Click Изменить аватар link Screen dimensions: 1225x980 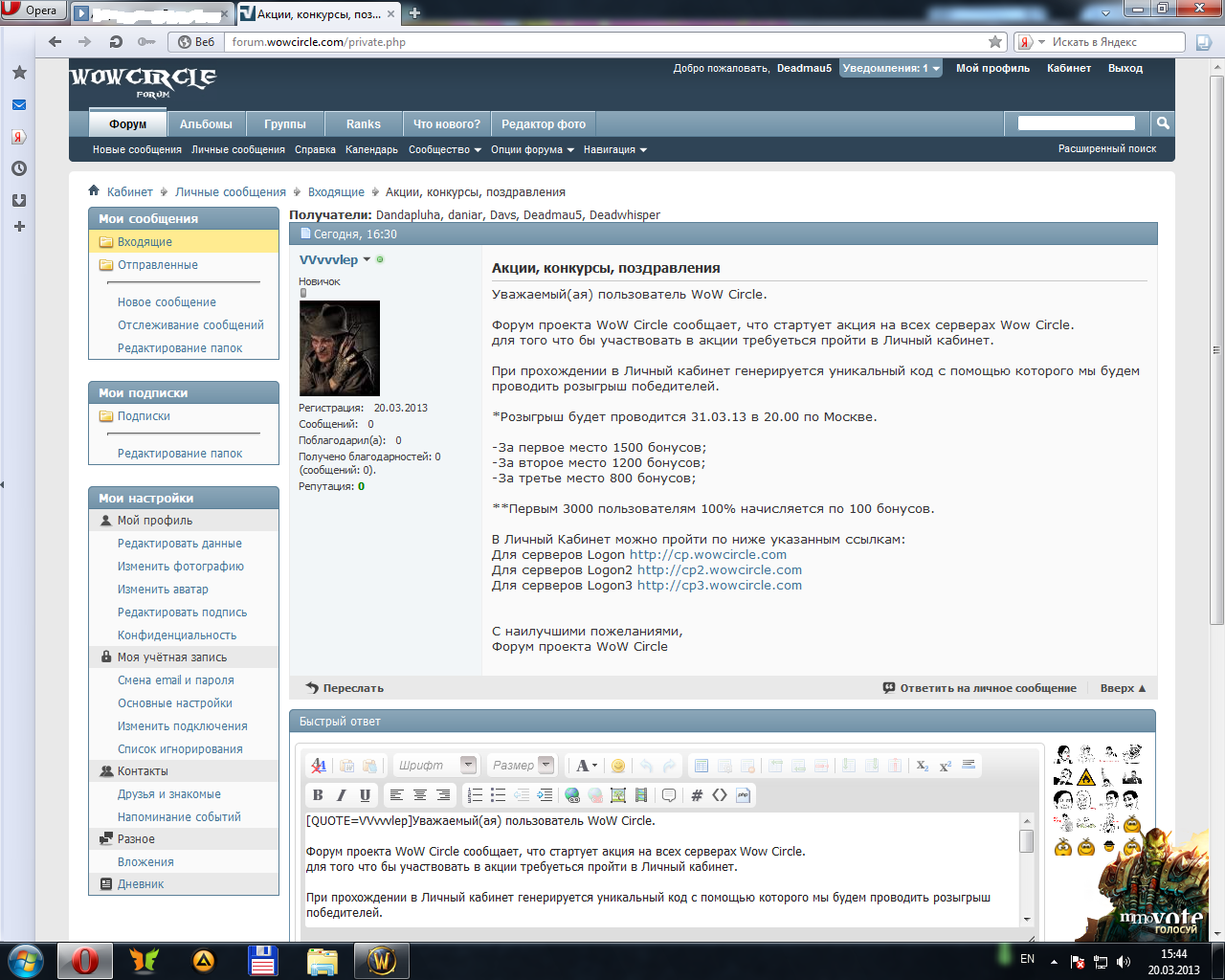[163, 590]
